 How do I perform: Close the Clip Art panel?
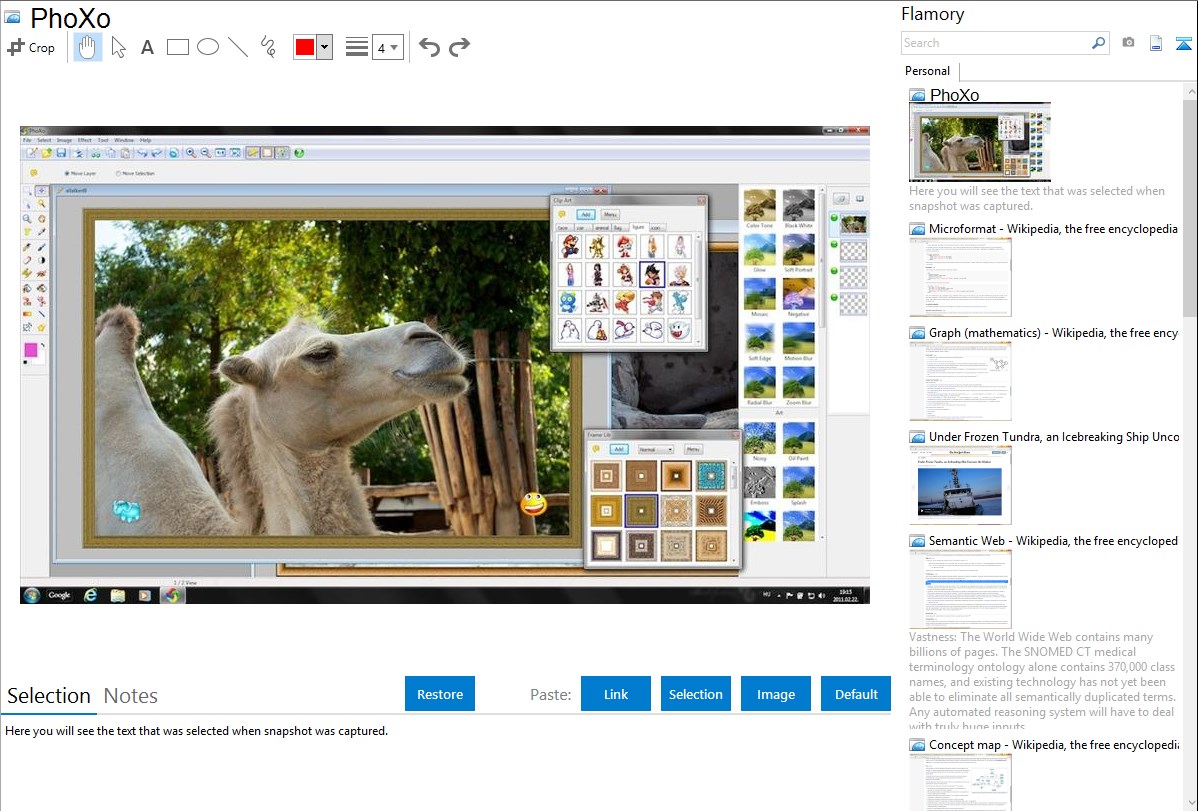(x=701, y=200)
